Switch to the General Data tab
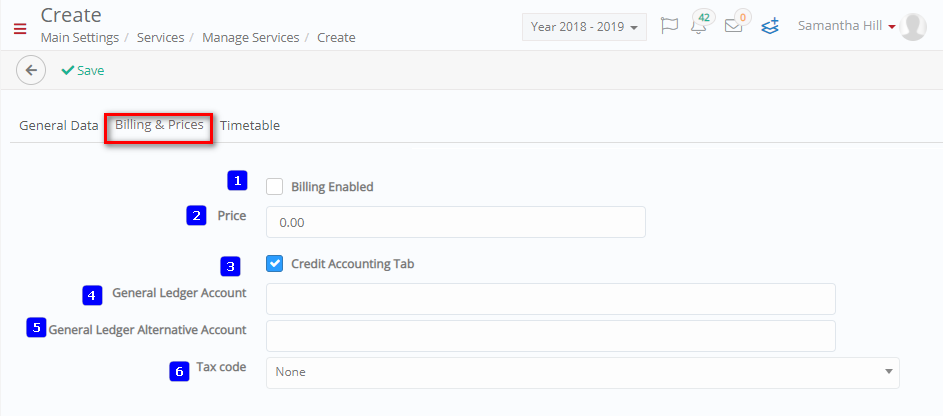 58,126
